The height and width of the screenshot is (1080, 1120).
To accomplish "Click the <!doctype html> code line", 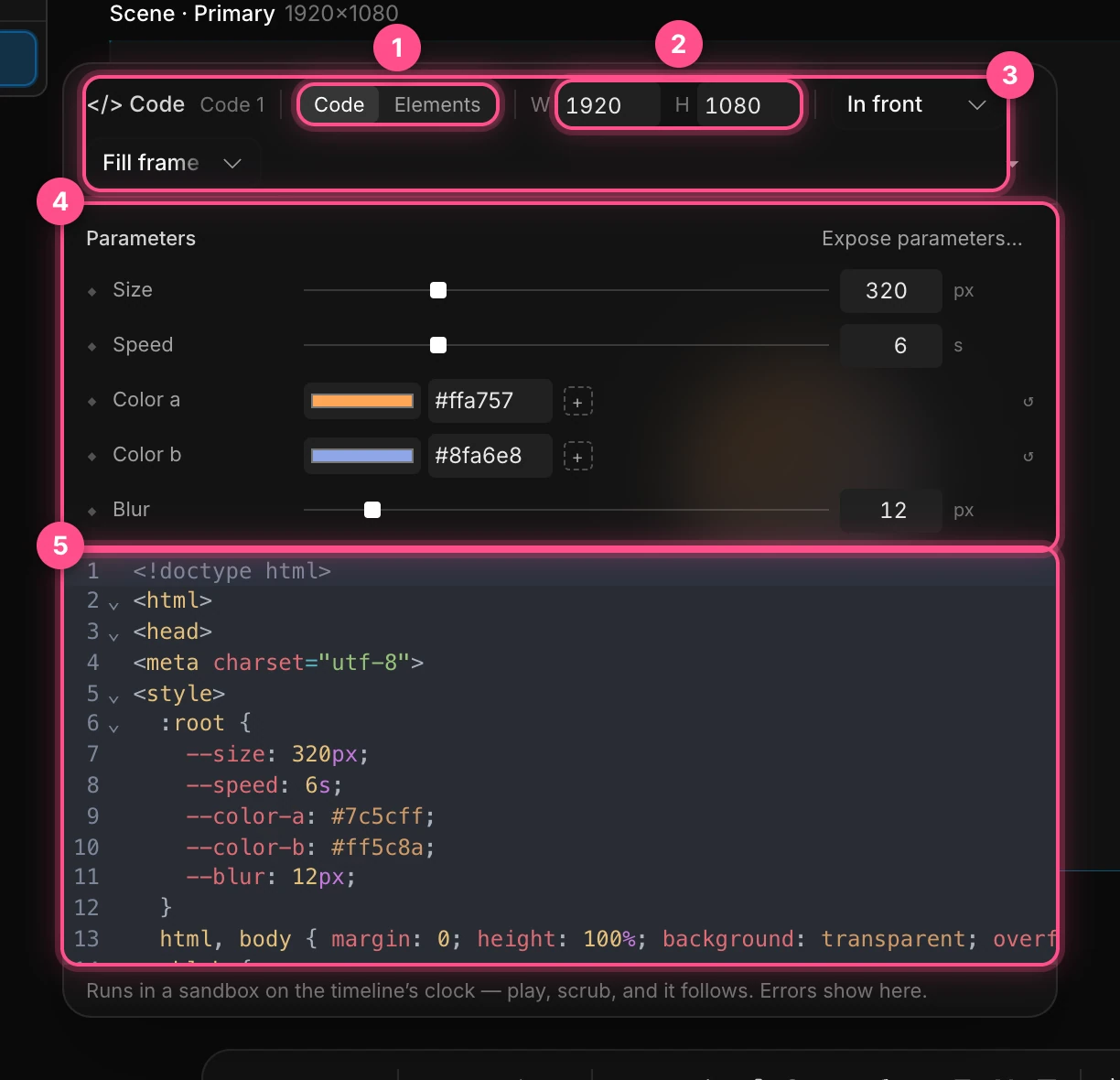I will (x=232, y=571).
